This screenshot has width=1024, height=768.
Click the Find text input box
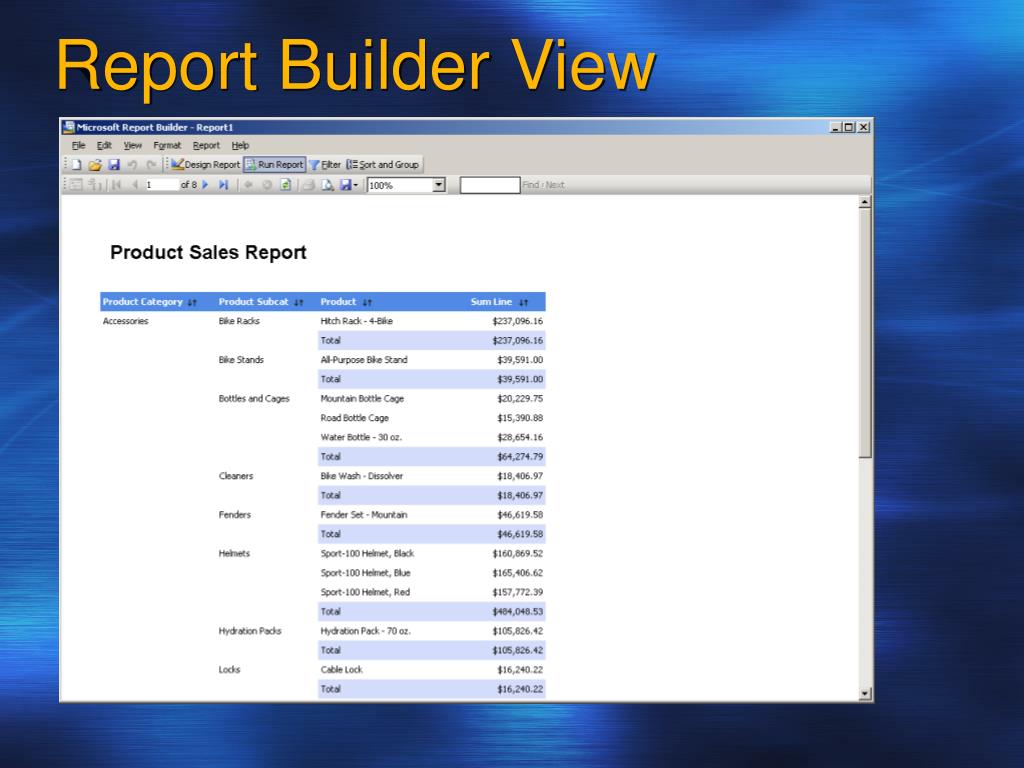(x=490, y=185)
